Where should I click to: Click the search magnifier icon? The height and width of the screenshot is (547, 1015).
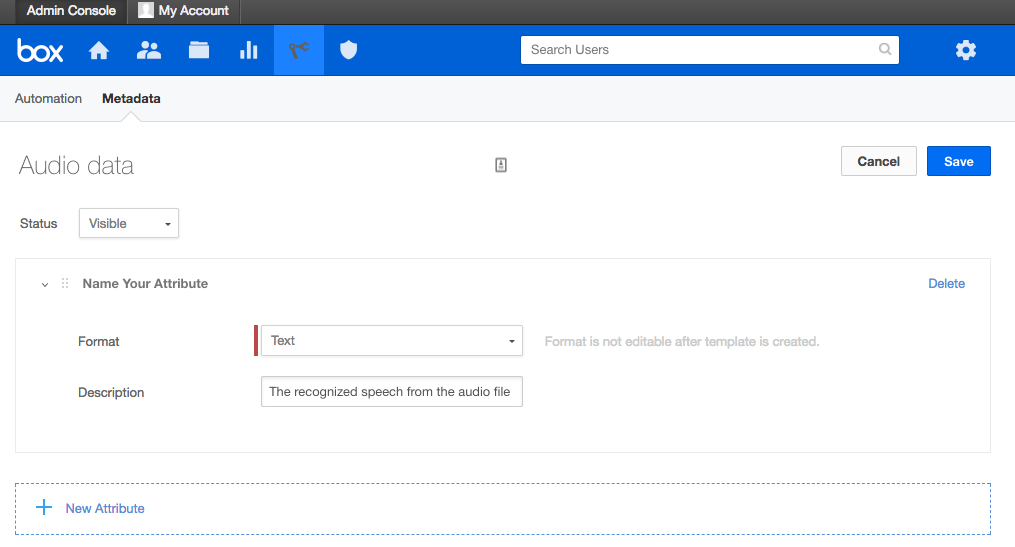point(885,49)
